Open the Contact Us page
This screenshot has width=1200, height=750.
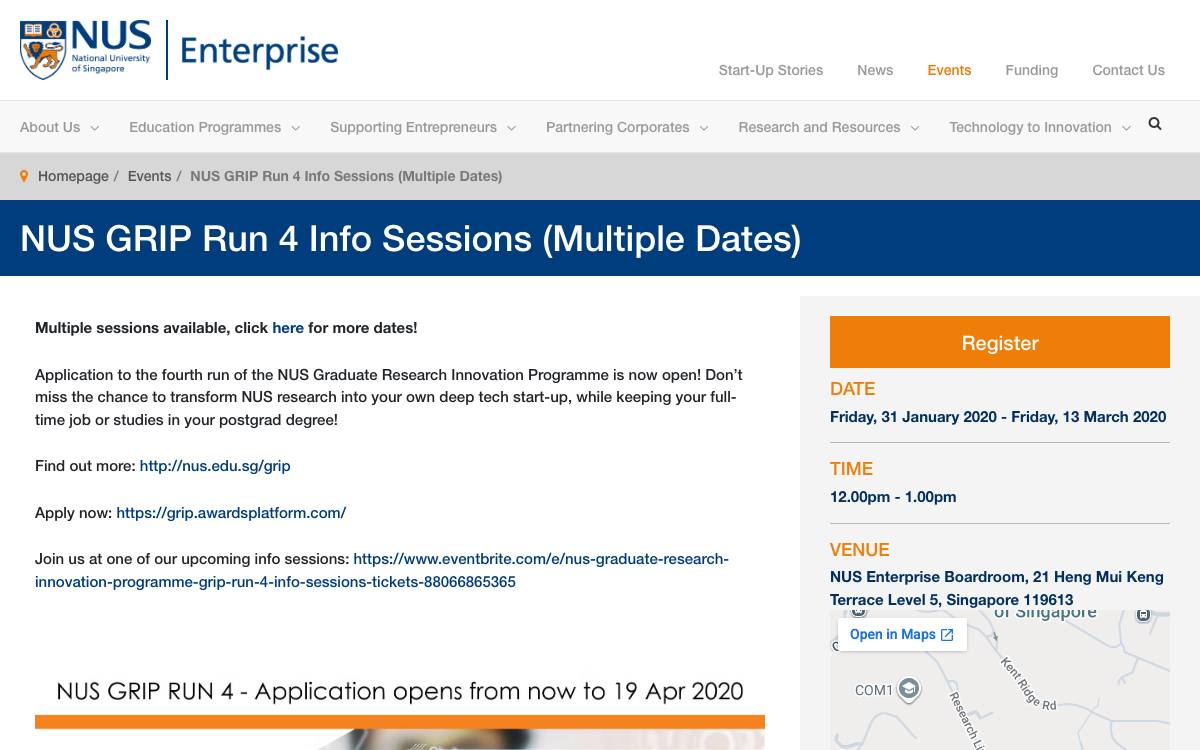[x=1128, y=70]
